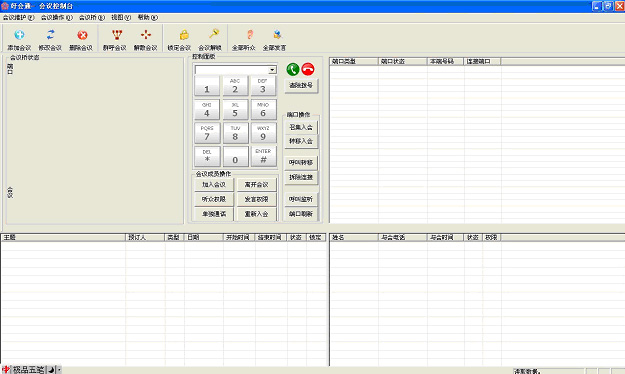
Task: Click the 重新入会 rejoin button
Action: (x=256, y=214)
